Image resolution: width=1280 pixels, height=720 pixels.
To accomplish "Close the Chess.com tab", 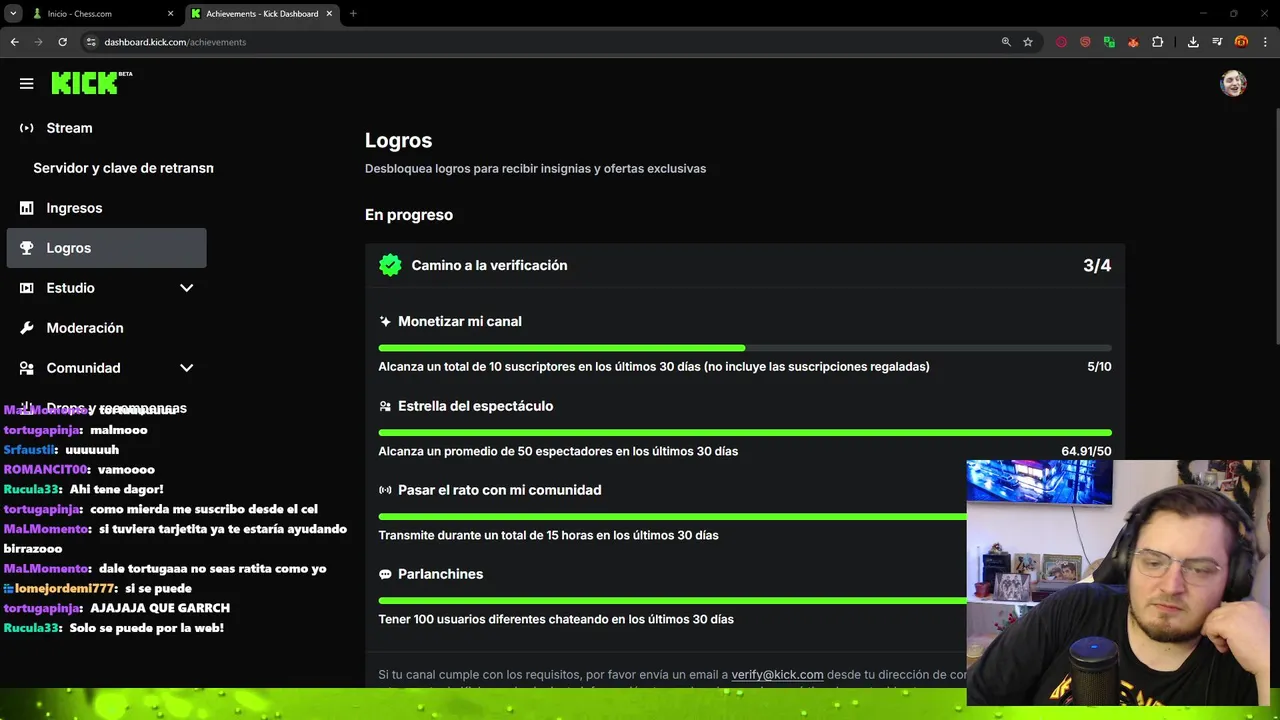I will coord(170,14).
